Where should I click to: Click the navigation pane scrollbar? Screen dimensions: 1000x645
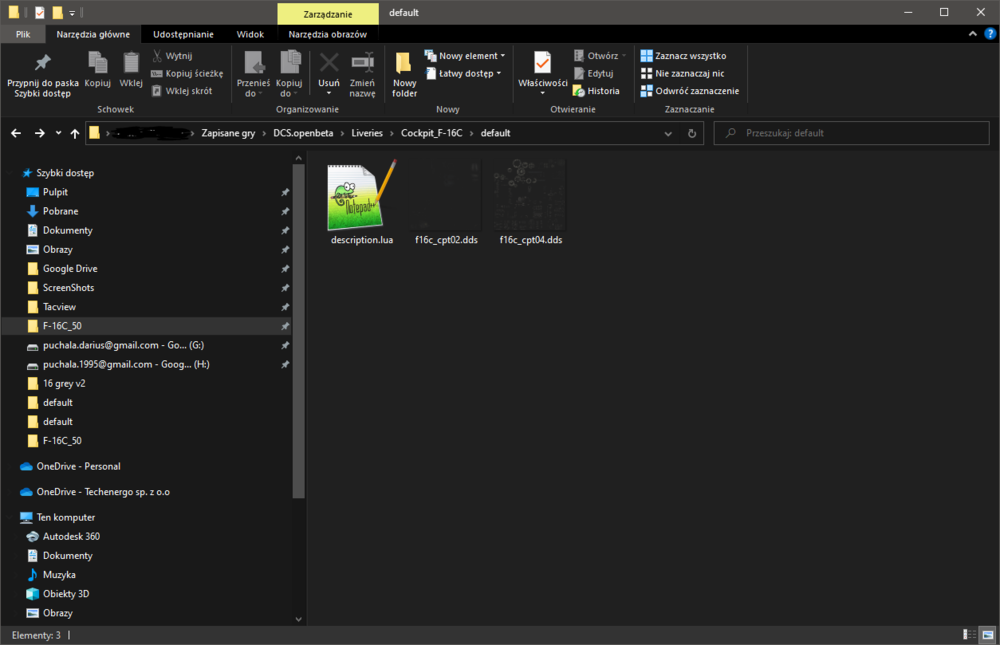click(298, 330)
